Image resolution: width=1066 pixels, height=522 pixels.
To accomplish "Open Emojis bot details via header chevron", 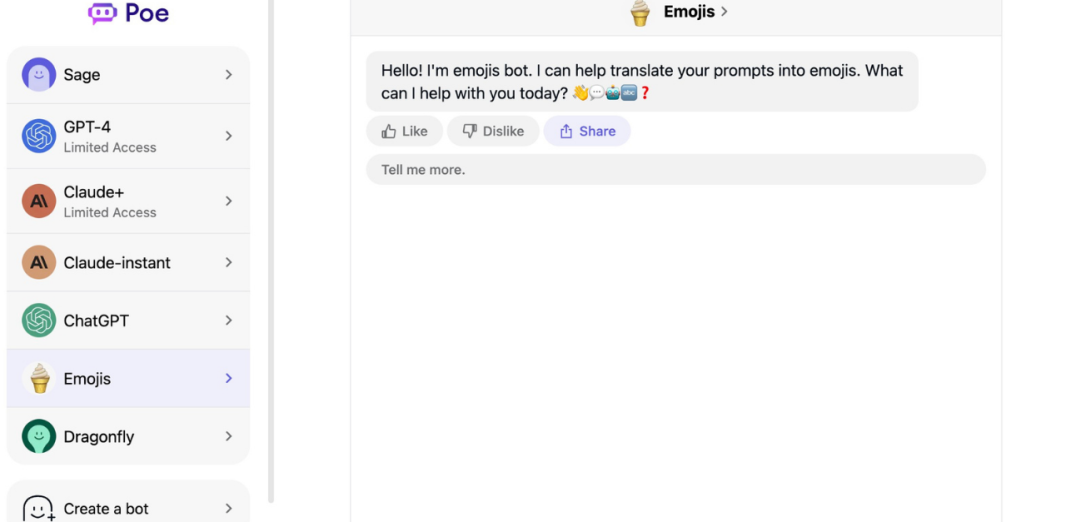I will click(x=724, y=12).
